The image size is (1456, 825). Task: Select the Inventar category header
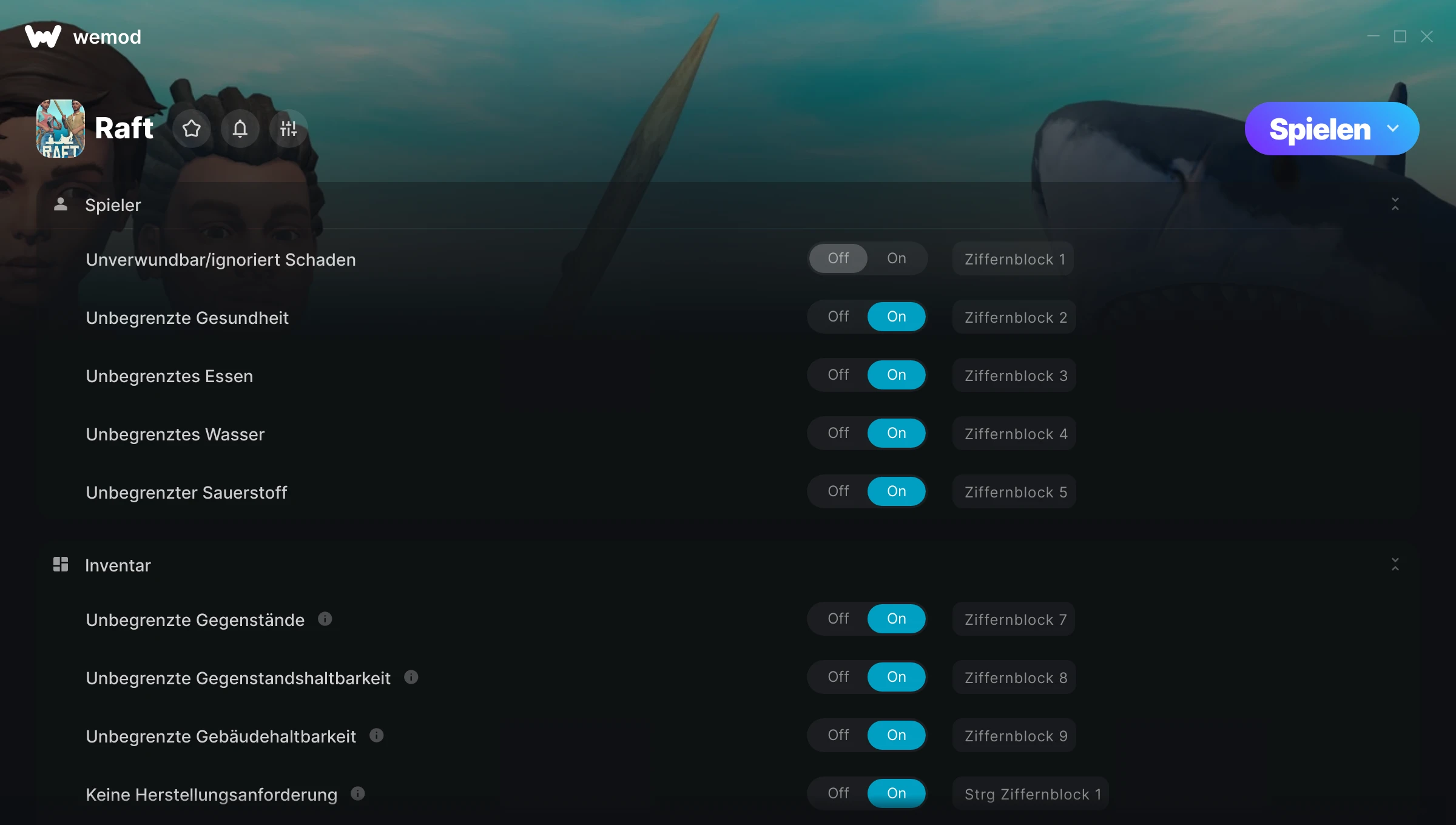tap(118, 565)
